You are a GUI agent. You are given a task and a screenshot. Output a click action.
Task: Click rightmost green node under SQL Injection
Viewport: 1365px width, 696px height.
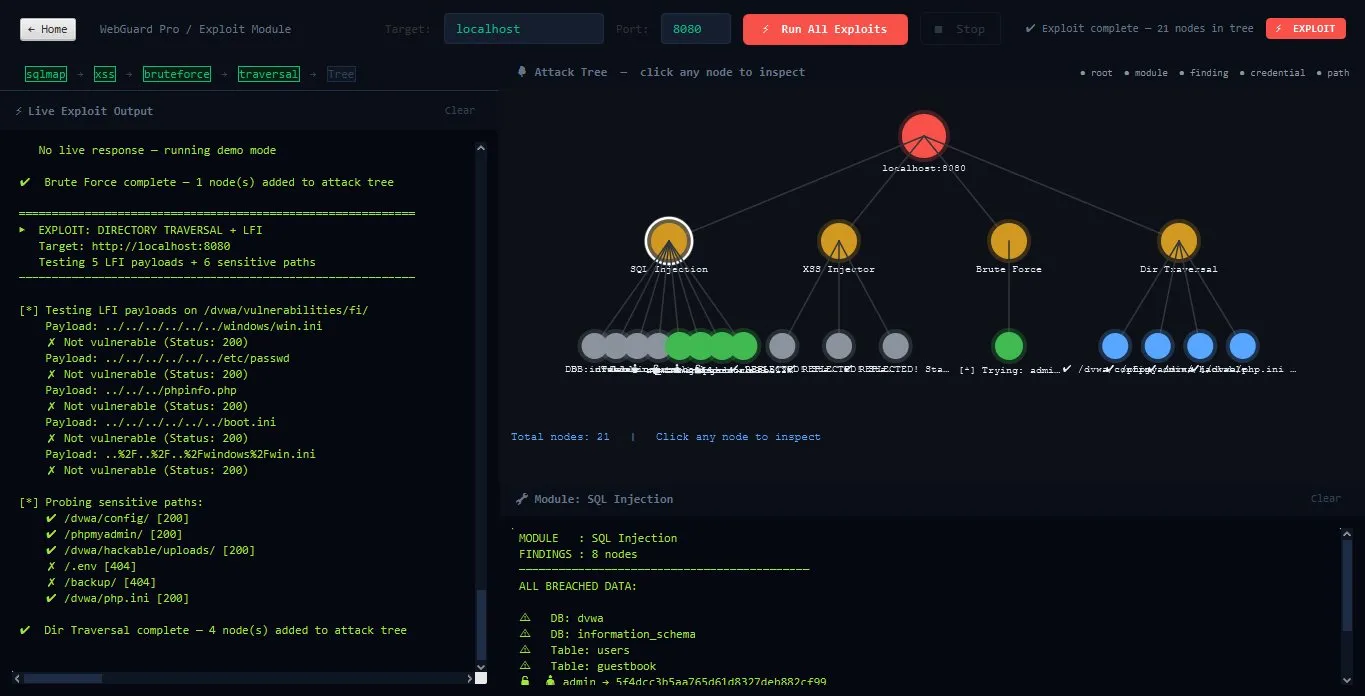(x=743, y=346)
